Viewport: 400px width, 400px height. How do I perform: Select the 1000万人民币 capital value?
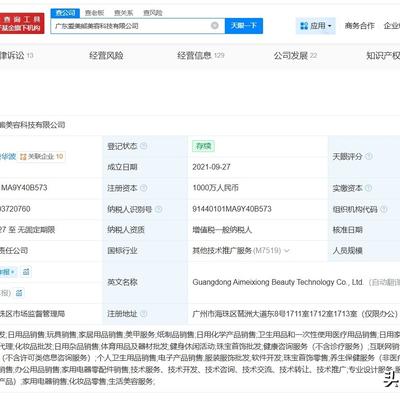[x=215, y=188]
